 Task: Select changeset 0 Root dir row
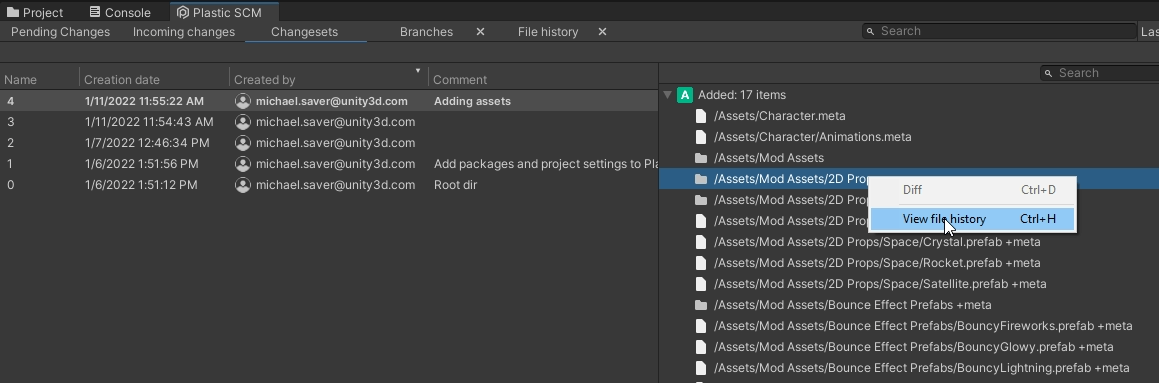coord(329,185)
